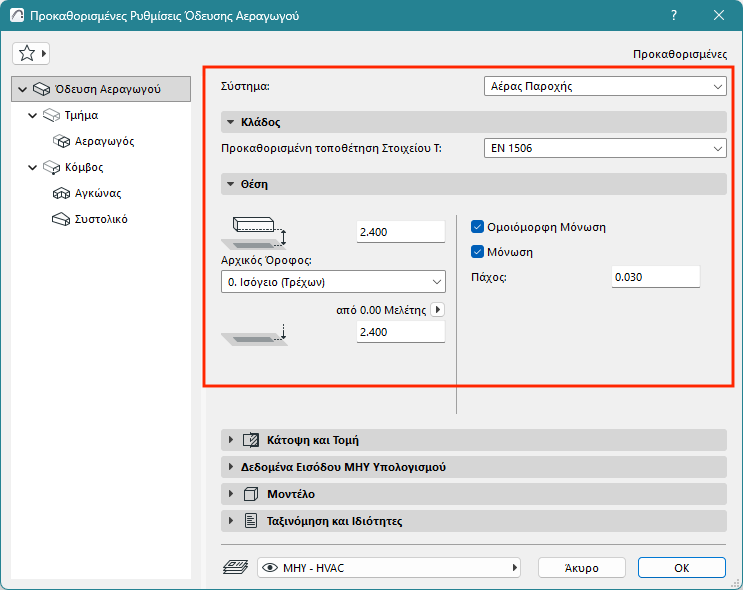Click the Μοντέλο panel cube icon
This screenshot has height=590, width=743.
(x=251, y=494)
